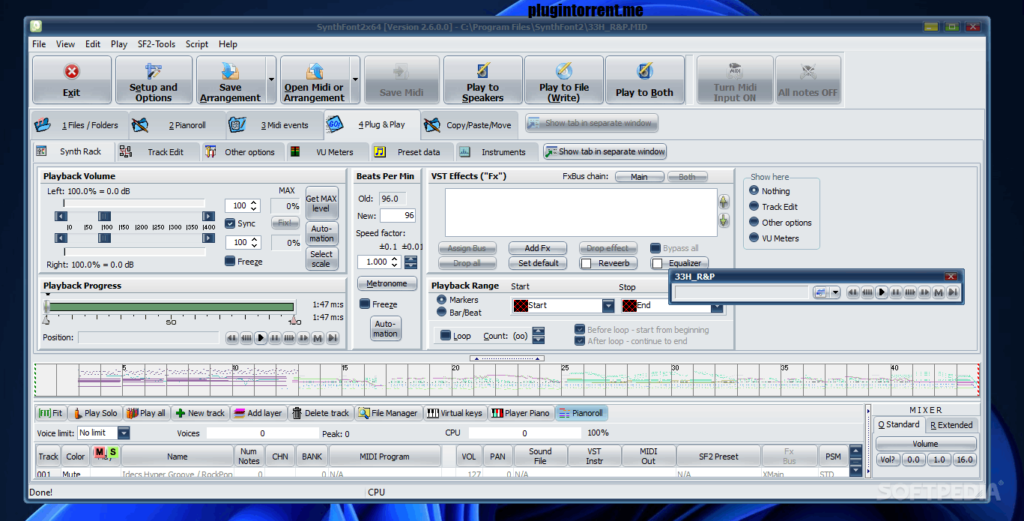Switch to 1 Files / Folders tab

pos(78,125)
